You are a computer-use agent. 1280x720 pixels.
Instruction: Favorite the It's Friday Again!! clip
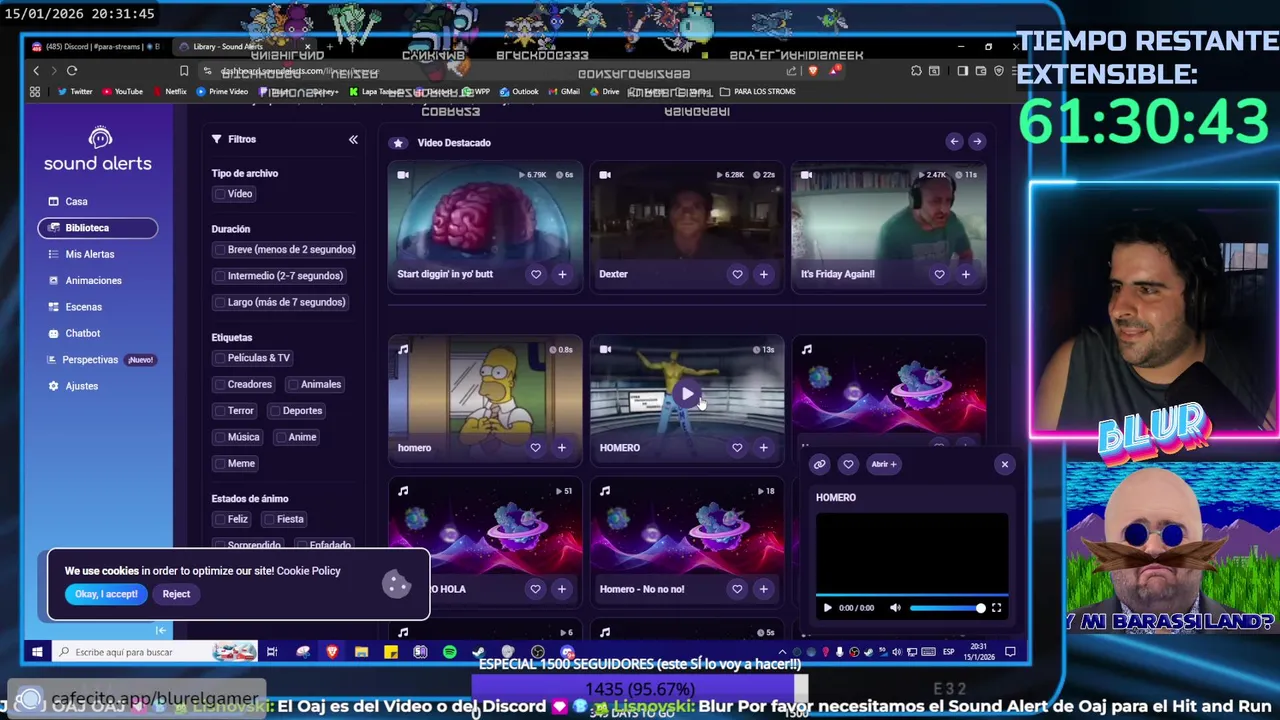939,274
